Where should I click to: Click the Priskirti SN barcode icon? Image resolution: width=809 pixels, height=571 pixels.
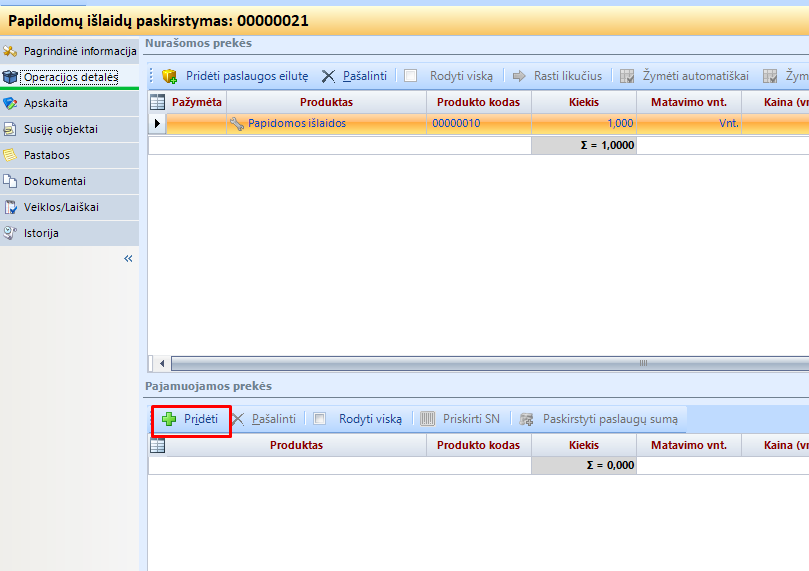pyautogui.click(x=427, y=420)
